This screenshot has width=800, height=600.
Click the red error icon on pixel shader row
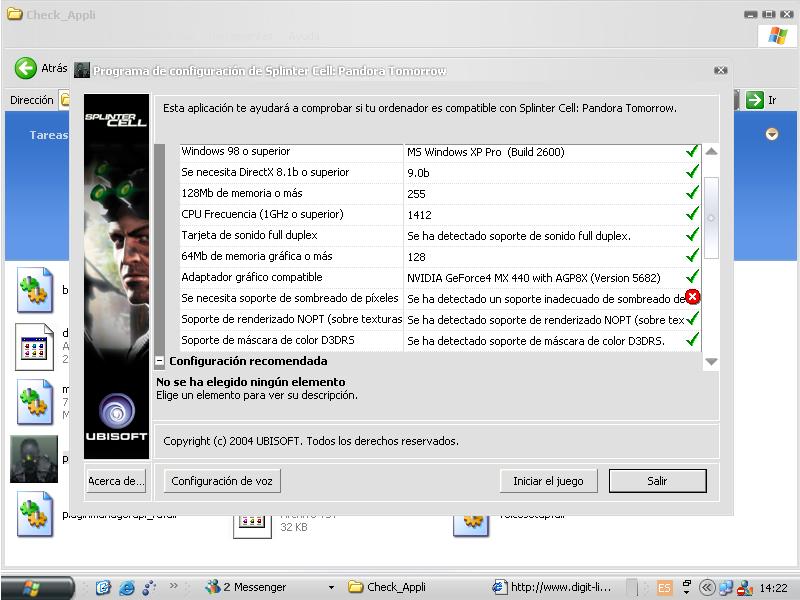(x=692, y=297)
